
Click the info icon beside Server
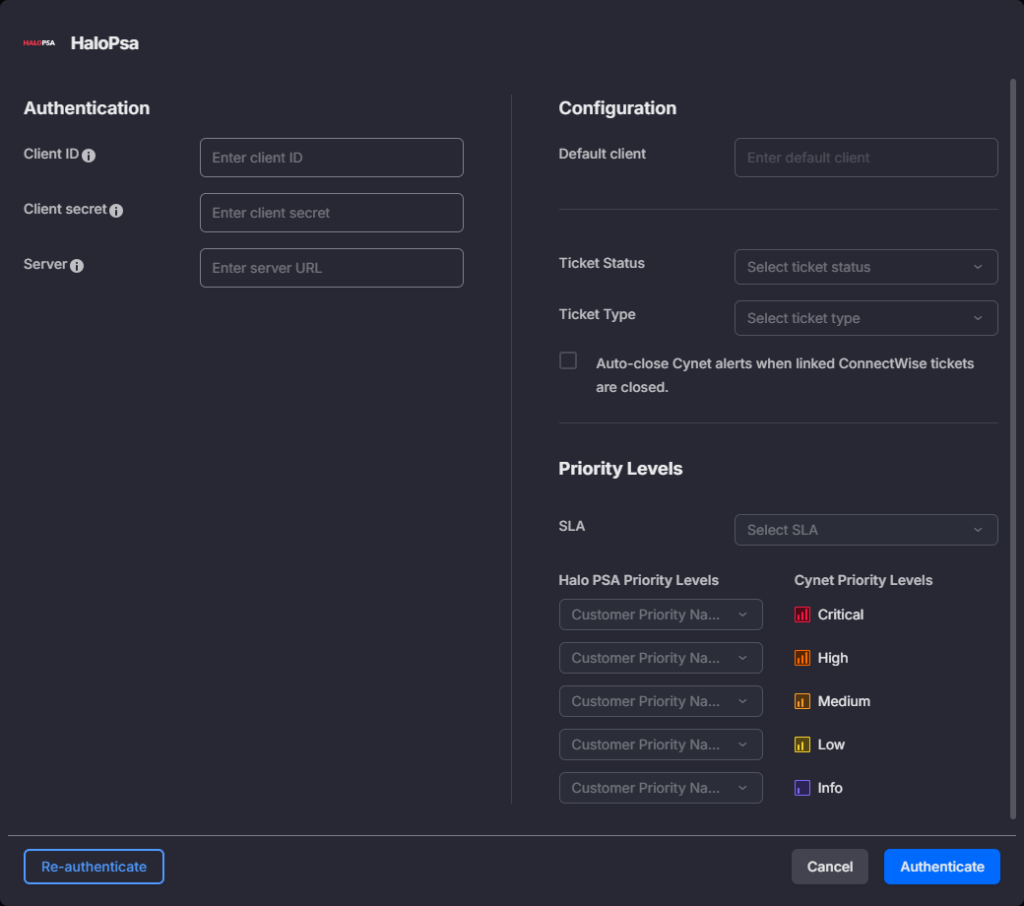coord(77,266)
